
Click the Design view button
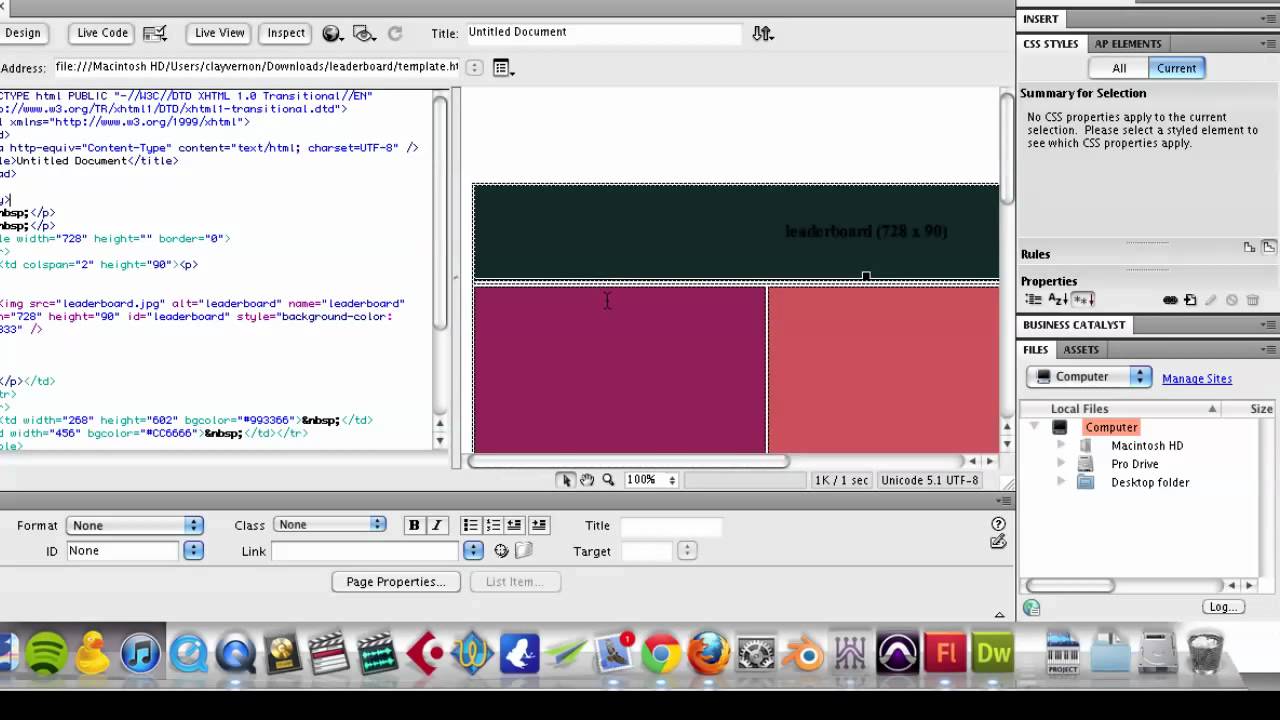(x=22, y=33)
